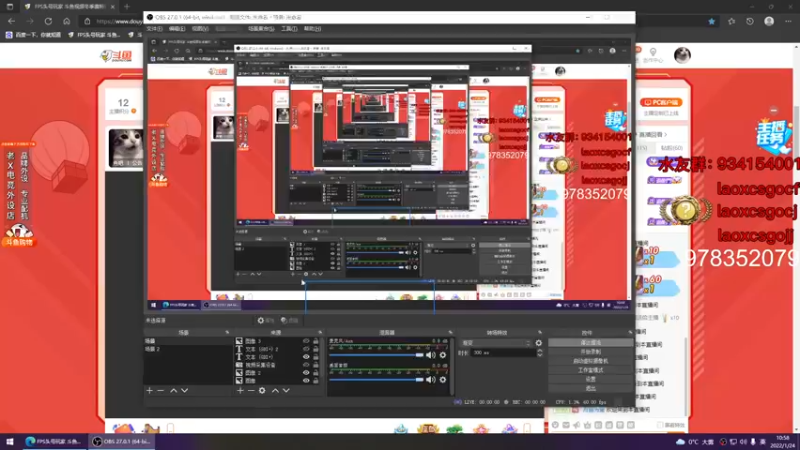Pop out the 场景 dock with its header icon
800x450 pixels.
pos(227,332)
